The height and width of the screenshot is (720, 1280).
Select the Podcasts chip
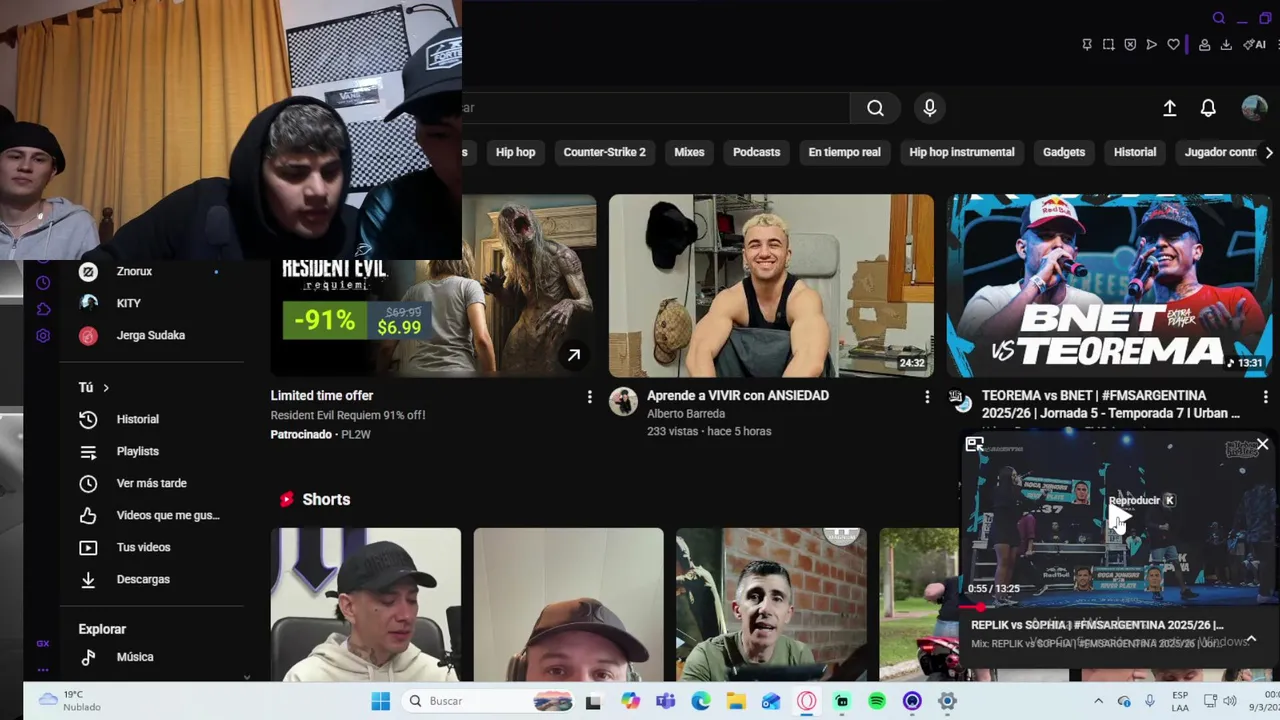756,152
